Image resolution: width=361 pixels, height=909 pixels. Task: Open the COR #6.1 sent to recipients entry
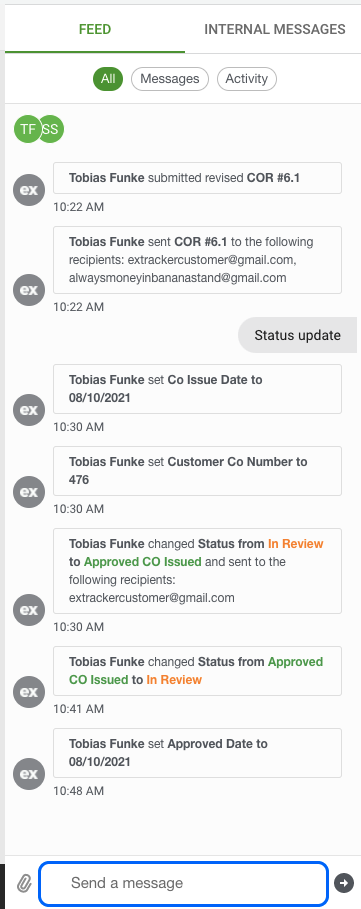coord(198,260)
